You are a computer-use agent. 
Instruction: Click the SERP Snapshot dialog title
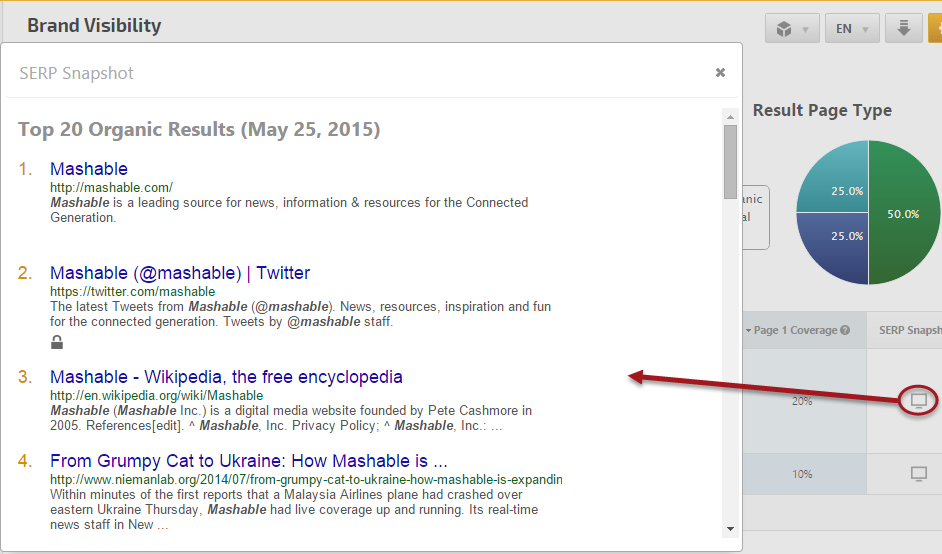tap(76, 73)
